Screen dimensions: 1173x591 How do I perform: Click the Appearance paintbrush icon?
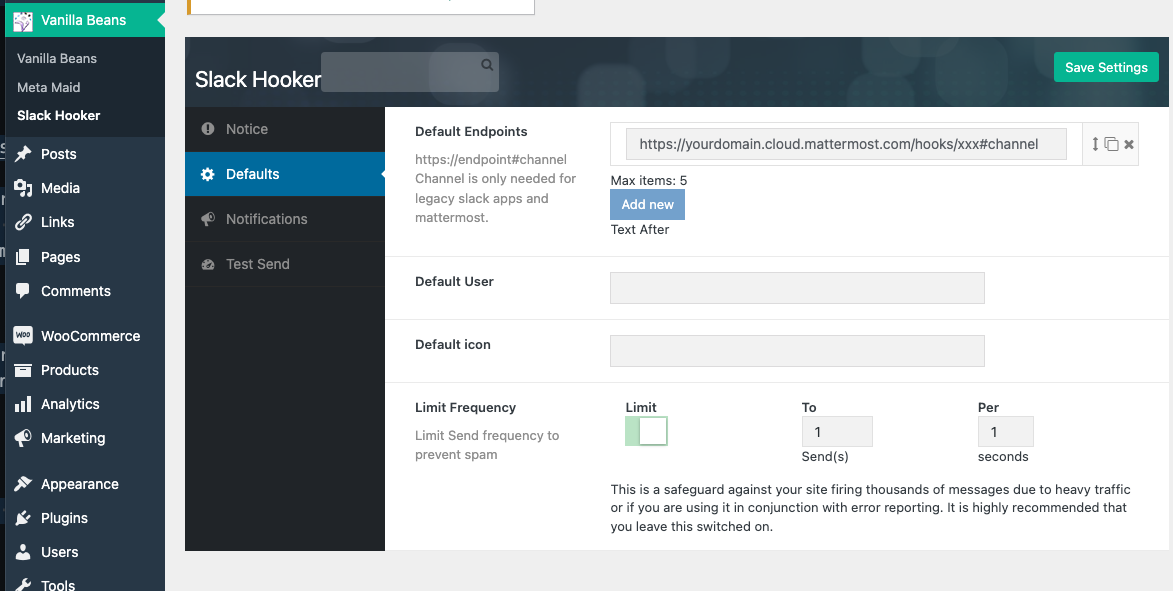23,484
